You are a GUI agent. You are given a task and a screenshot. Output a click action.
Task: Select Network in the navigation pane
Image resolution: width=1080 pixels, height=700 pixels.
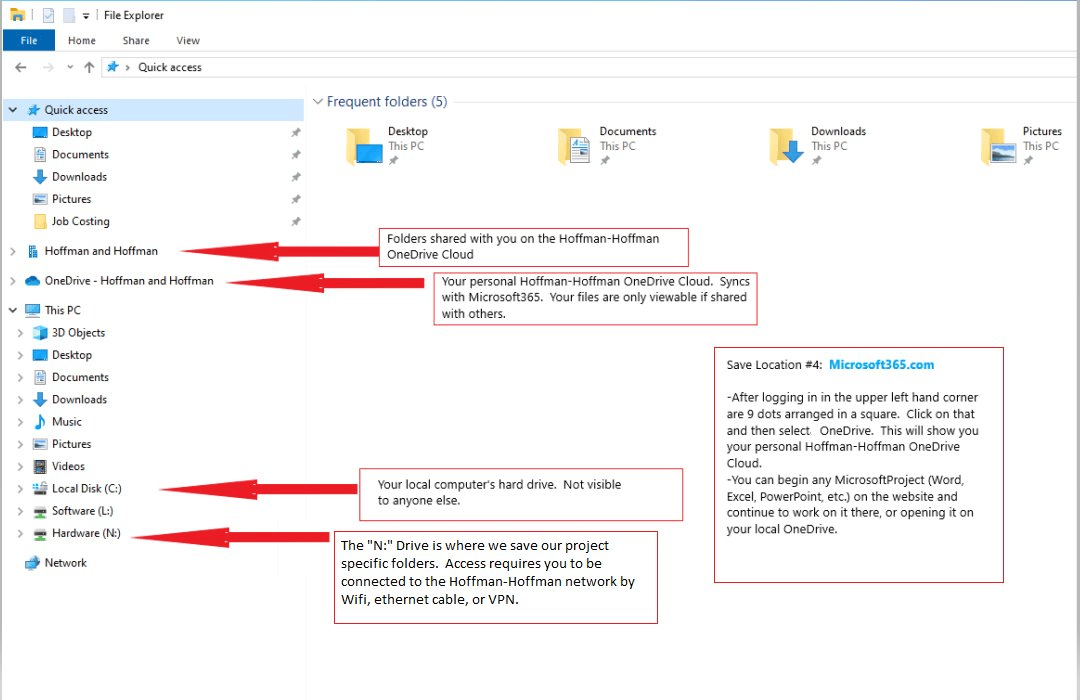coord(65,563)
